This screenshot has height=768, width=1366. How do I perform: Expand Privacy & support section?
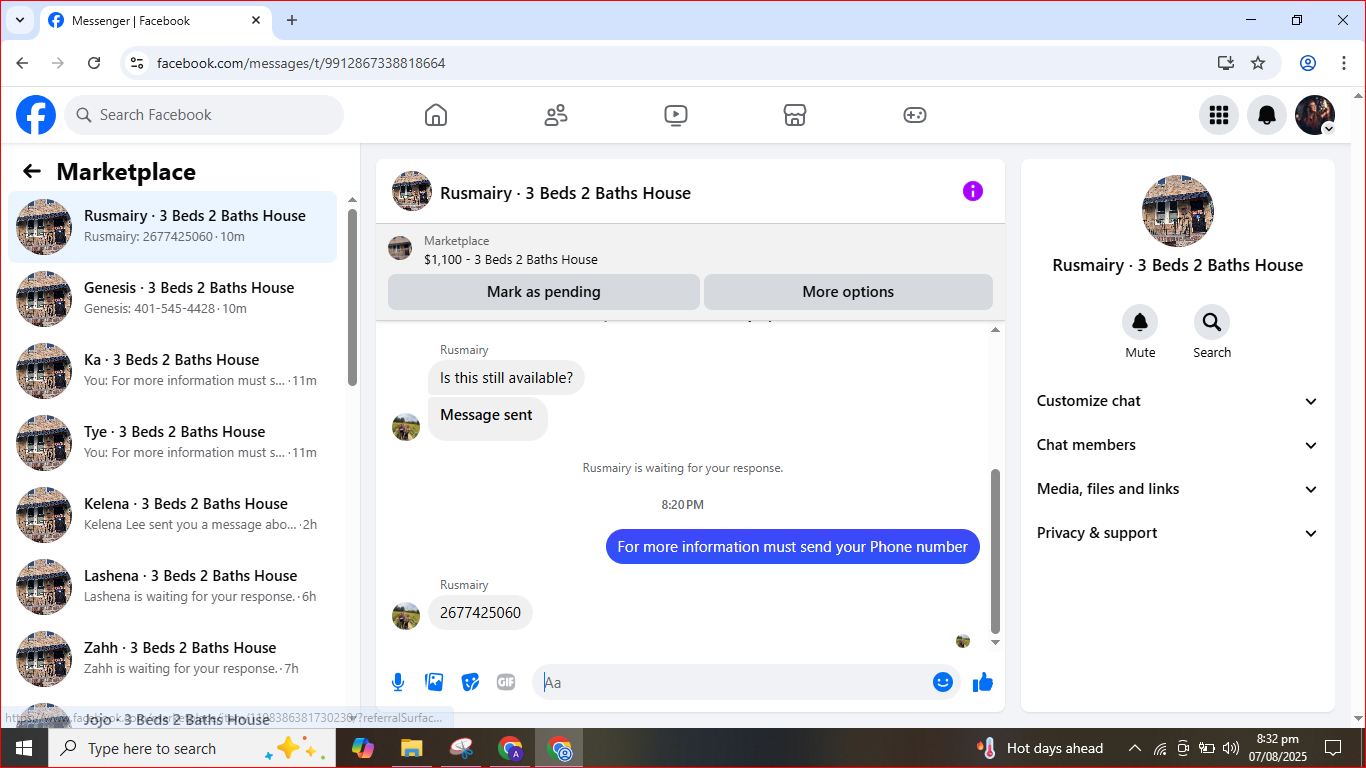pyautogui.click(x=1178, y=533)
